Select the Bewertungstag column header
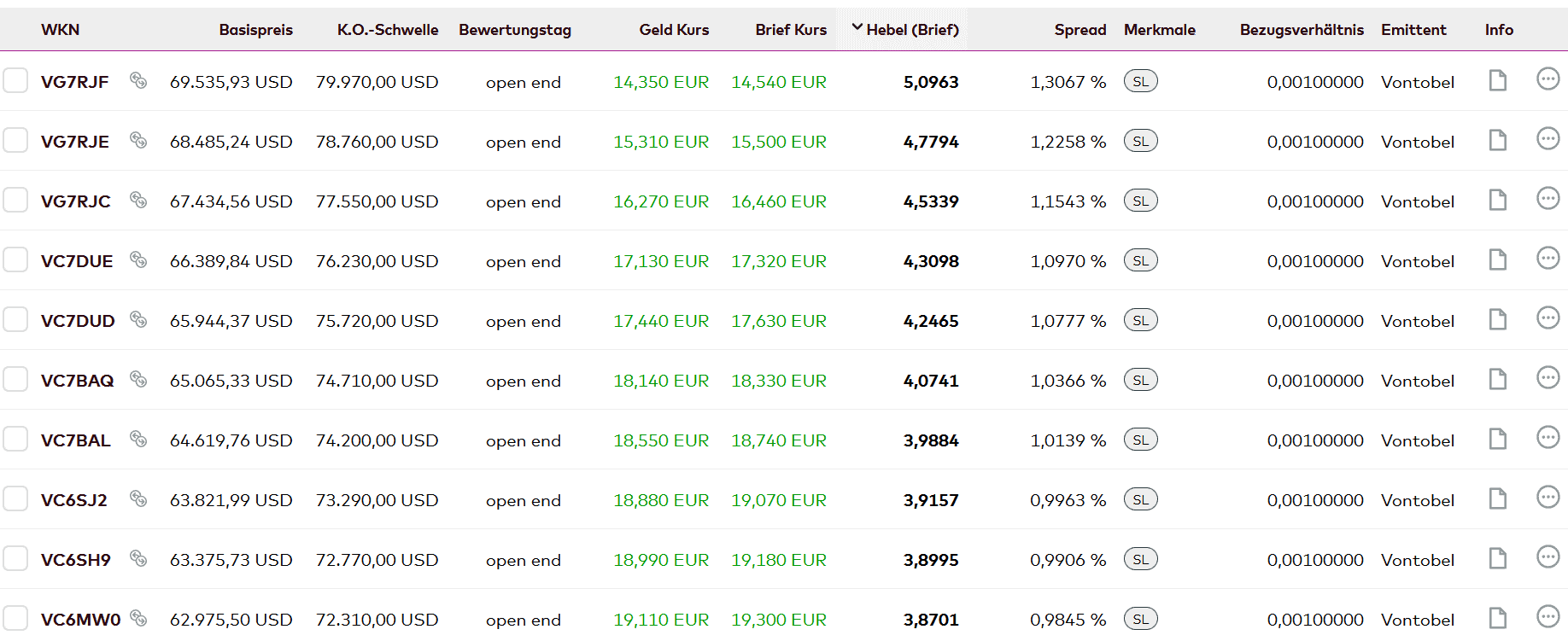This screenshot has width=1568, height=641. [x=515, y=30]
